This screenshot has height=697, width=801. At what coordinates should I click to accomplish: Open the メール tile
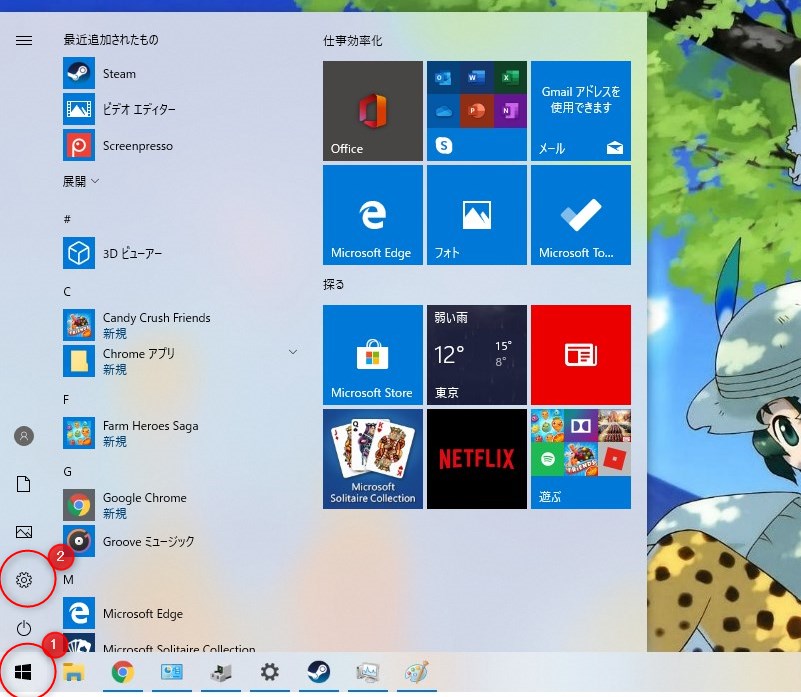tap(581, 111)
